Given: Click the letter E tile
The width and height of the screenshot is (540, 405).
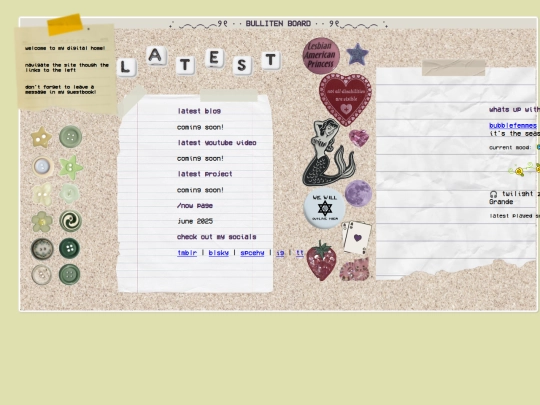Looking at the screenshot, I should point(214,58).
